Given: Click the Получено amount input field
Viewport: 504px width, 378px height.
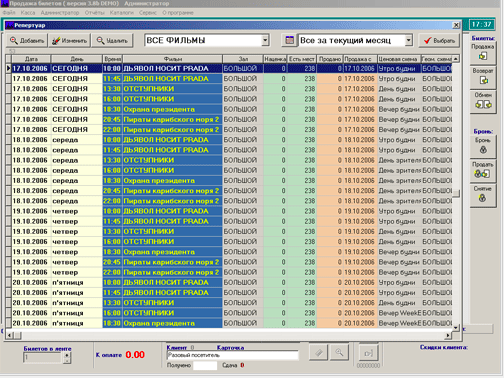Looking at the screenshot, I should click(205, 366).
